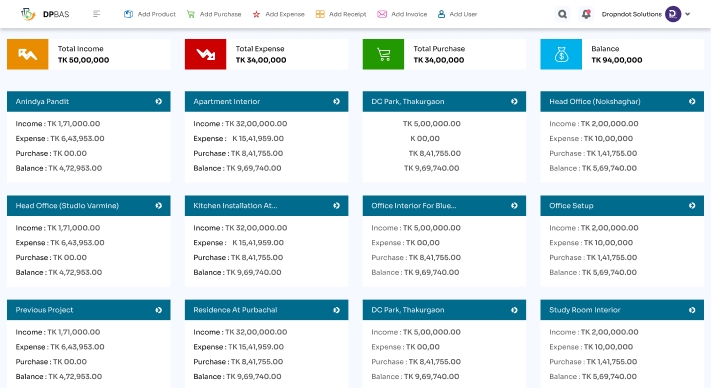Open Head Office (Nokshaghar) arrow icon
This screenshot has width=711, height=388.
pos(692,102)
